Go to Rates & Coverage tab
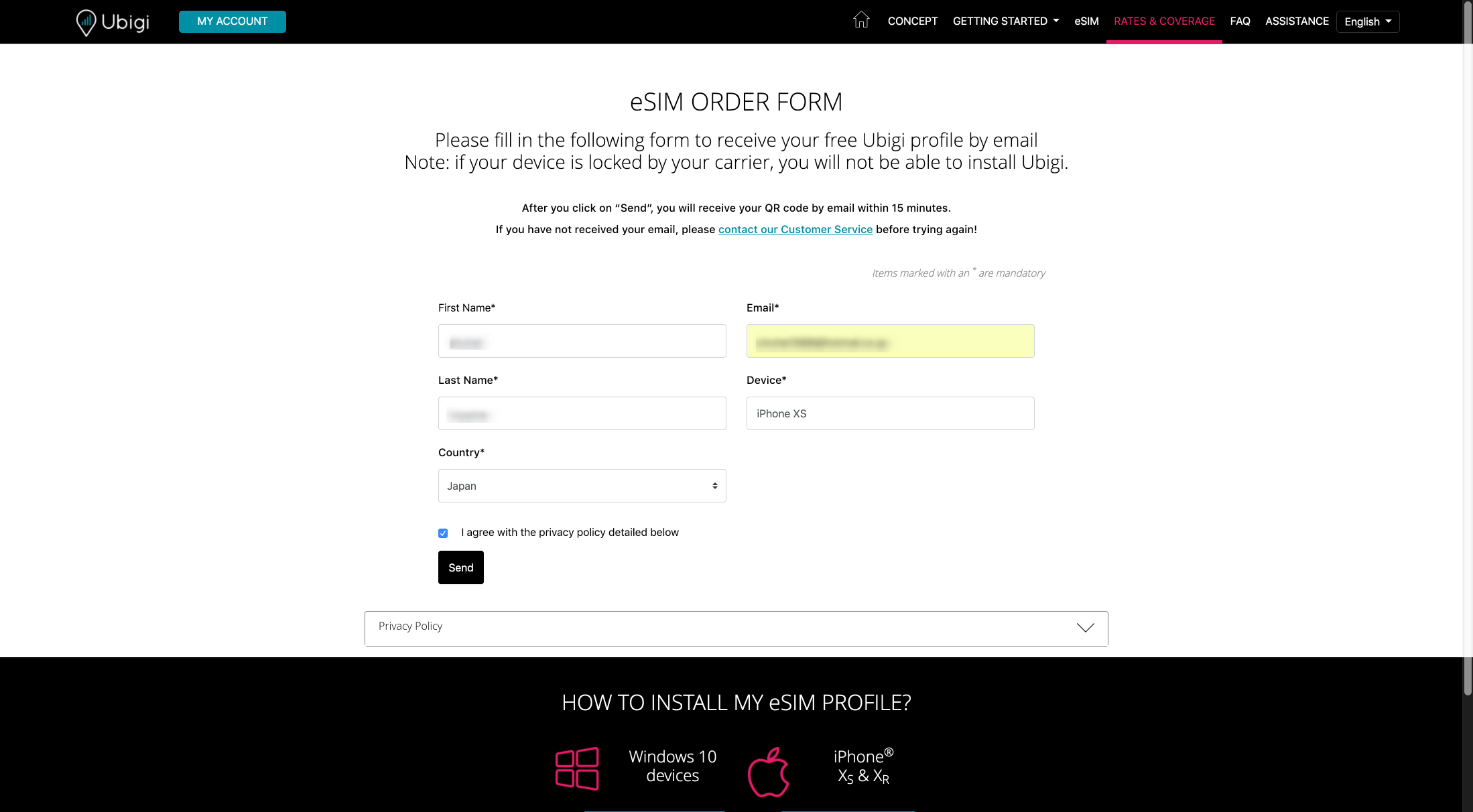Screen dimensions: 1473x812 tap(1164, 21)
